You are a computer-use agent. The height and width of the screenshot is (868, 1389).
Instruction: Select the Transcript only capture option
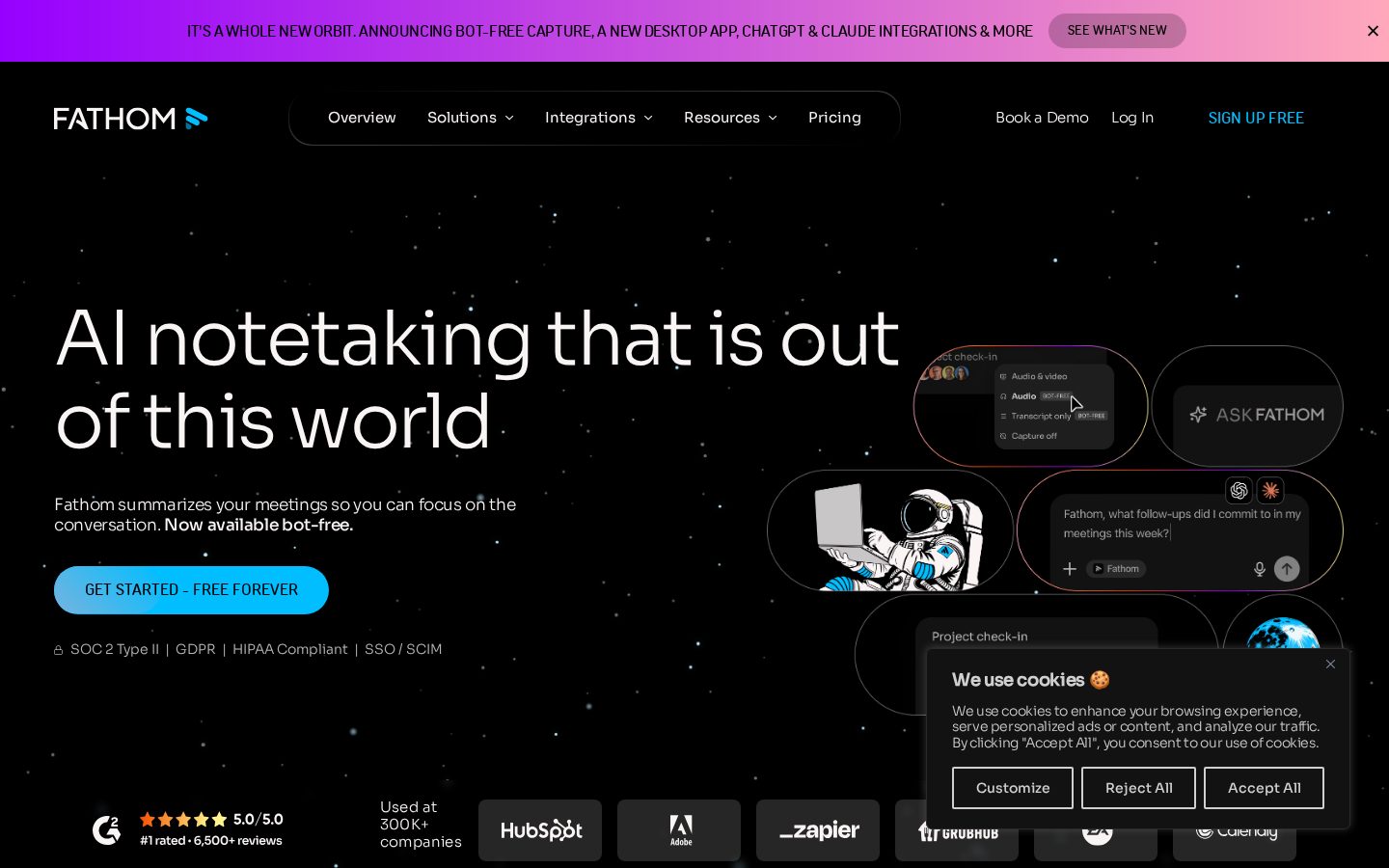(x=1053, y=416)
